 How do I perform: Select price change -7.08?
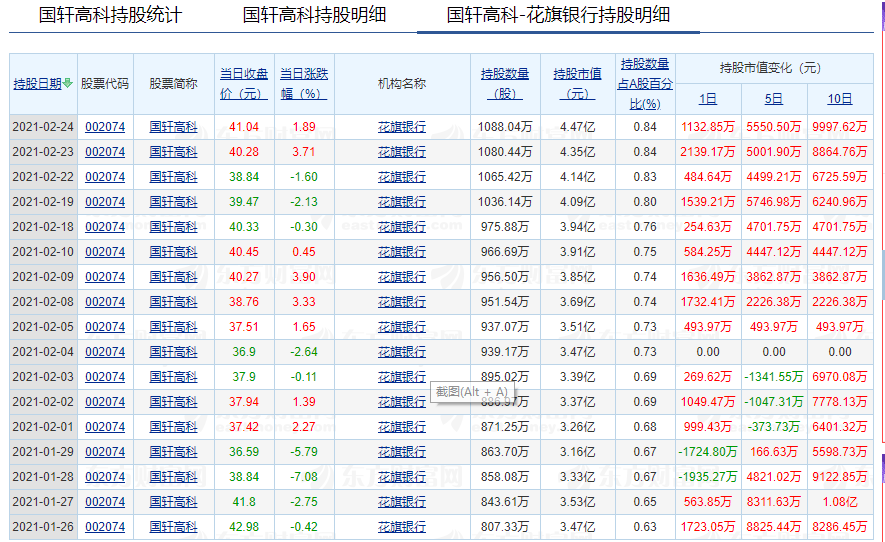tap(304, 477)
